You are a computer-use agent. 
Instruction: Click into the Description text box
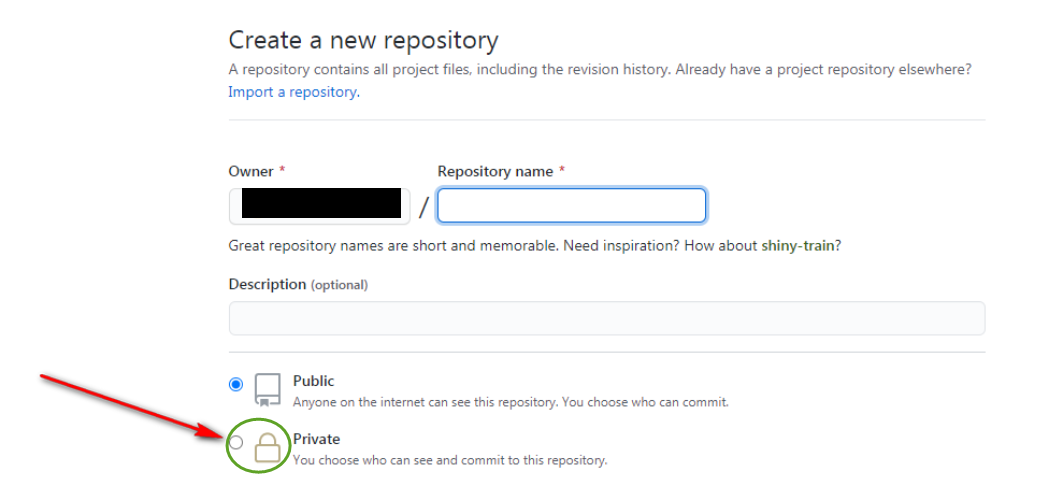[606, 318]
